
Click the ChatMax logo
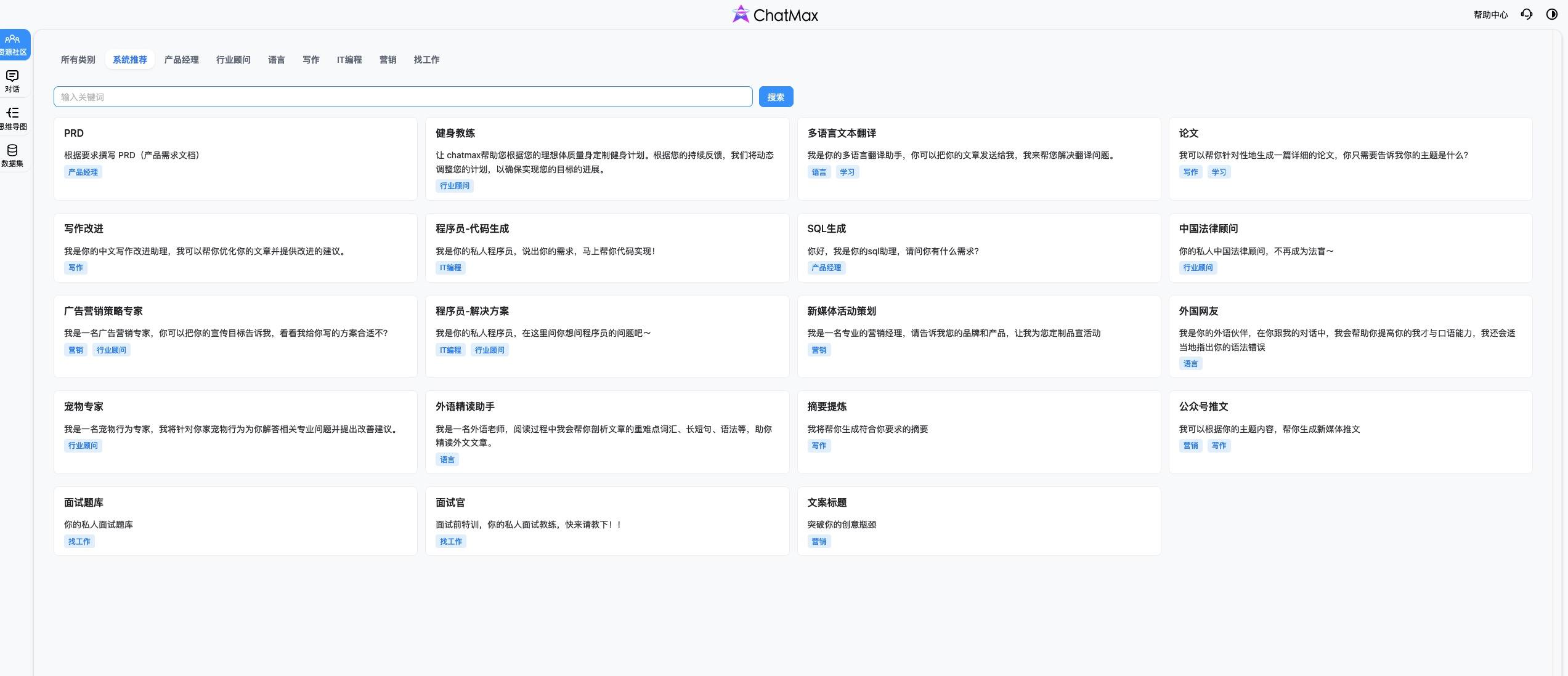(x=774, y=14)
